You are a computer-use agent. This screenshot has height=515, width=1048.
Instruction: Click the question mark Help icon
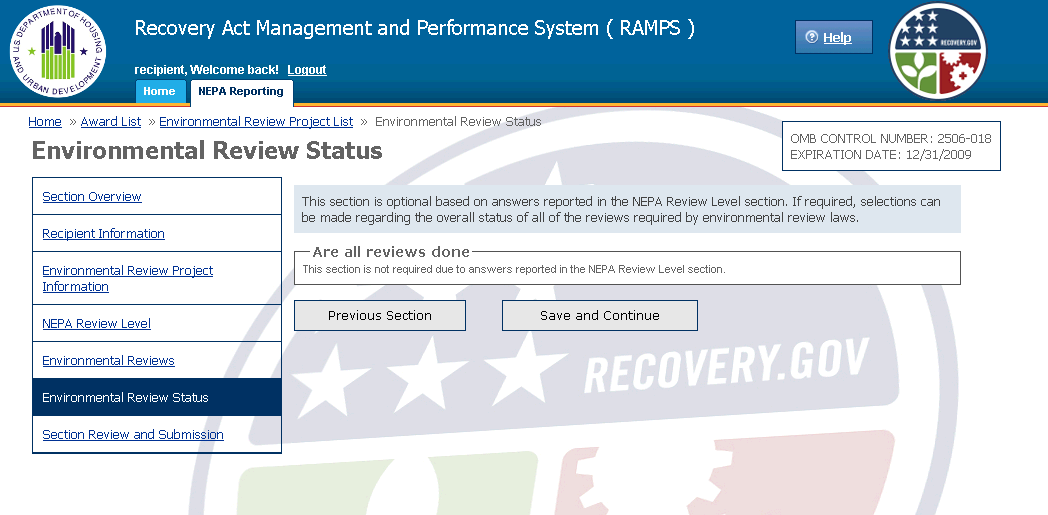[812, 37]
